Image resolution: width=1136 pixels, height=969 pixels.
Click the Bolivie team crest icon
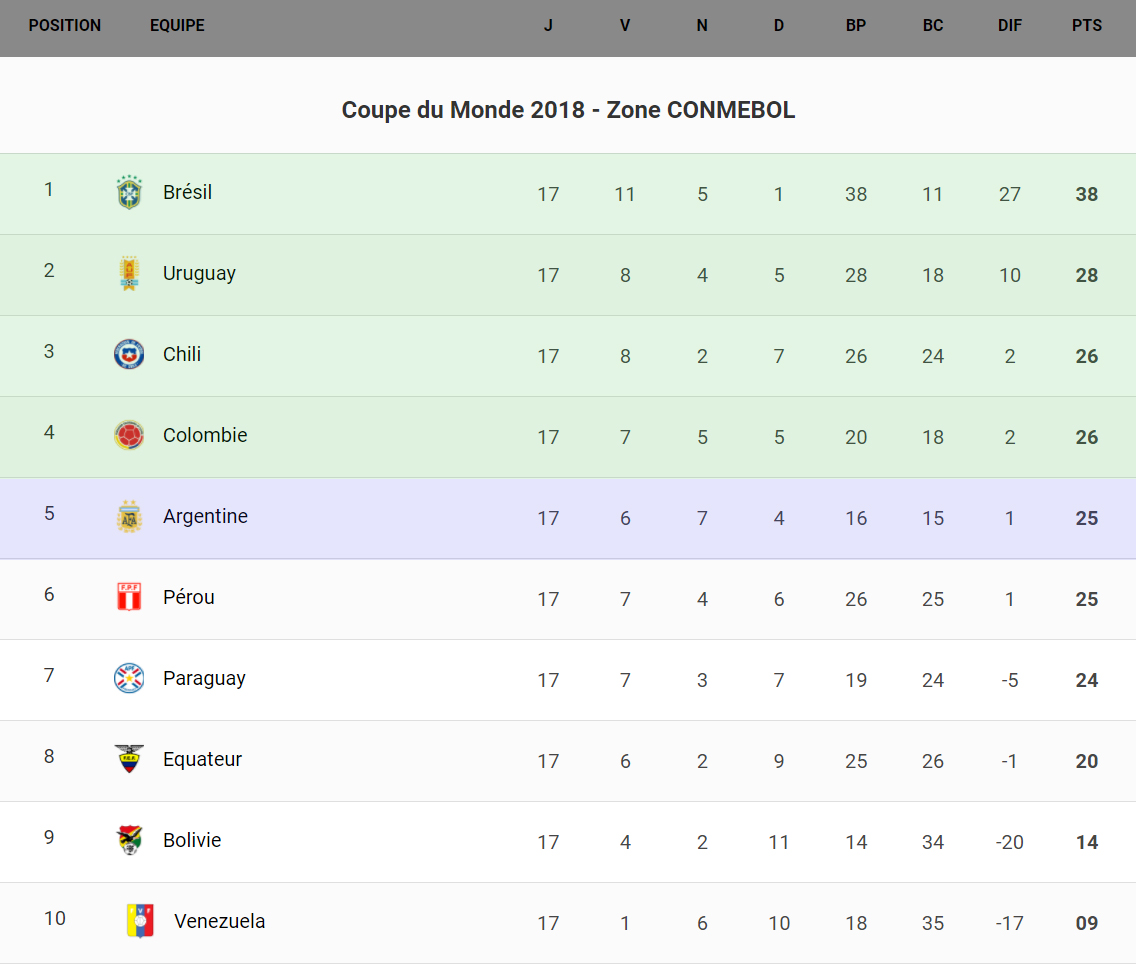pyautogui.click(x=129, y=840)
